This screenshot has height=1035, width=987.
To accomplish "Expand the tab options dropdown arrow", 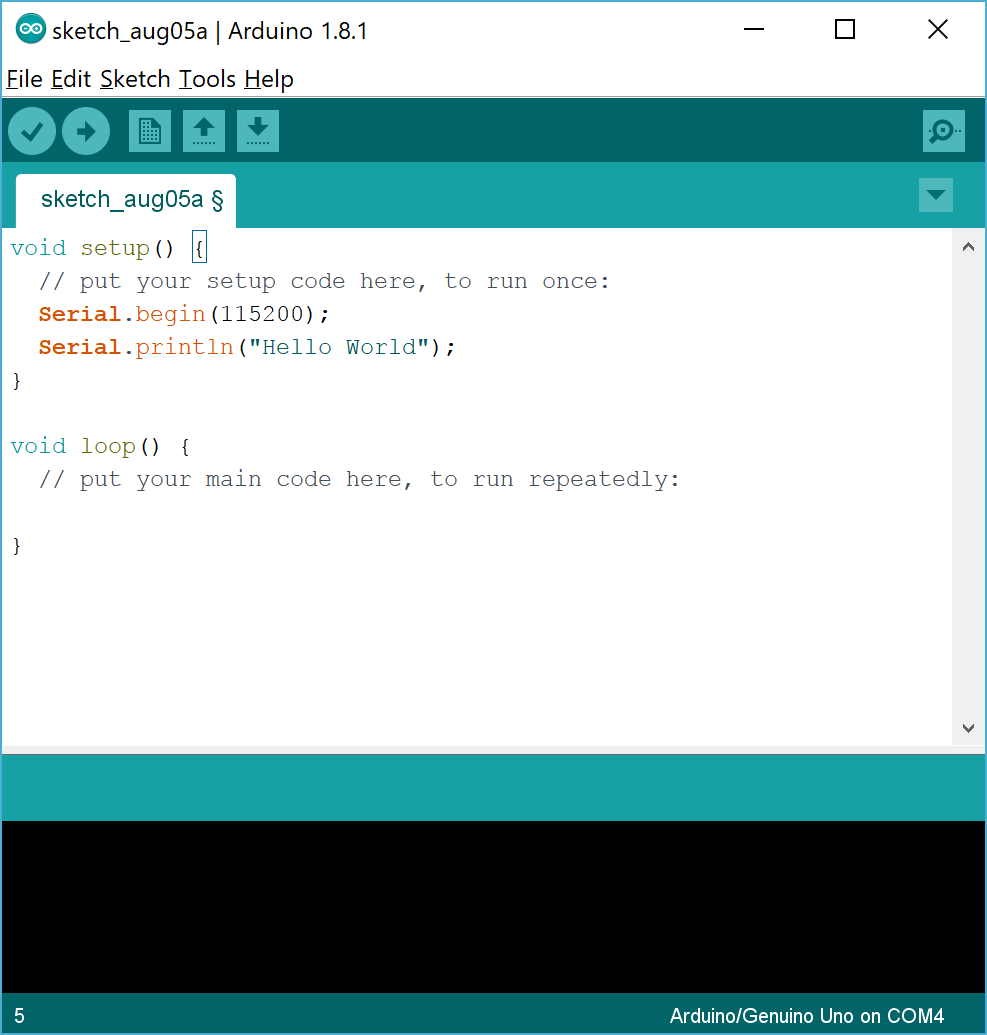I will pos(936,195).
